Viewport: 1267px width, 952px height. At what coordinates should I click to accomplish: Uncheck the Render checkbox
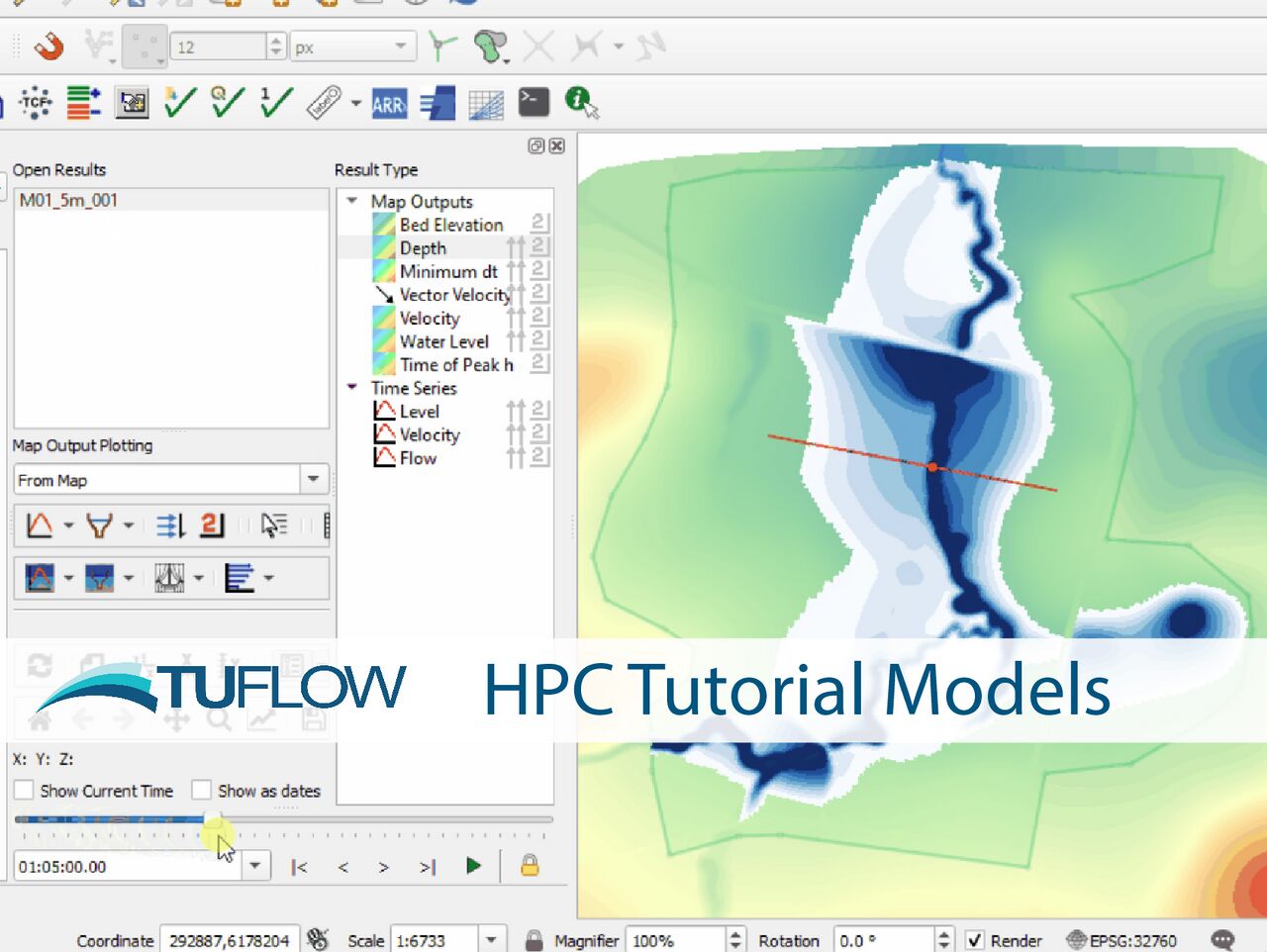click(x=974, y=940)
